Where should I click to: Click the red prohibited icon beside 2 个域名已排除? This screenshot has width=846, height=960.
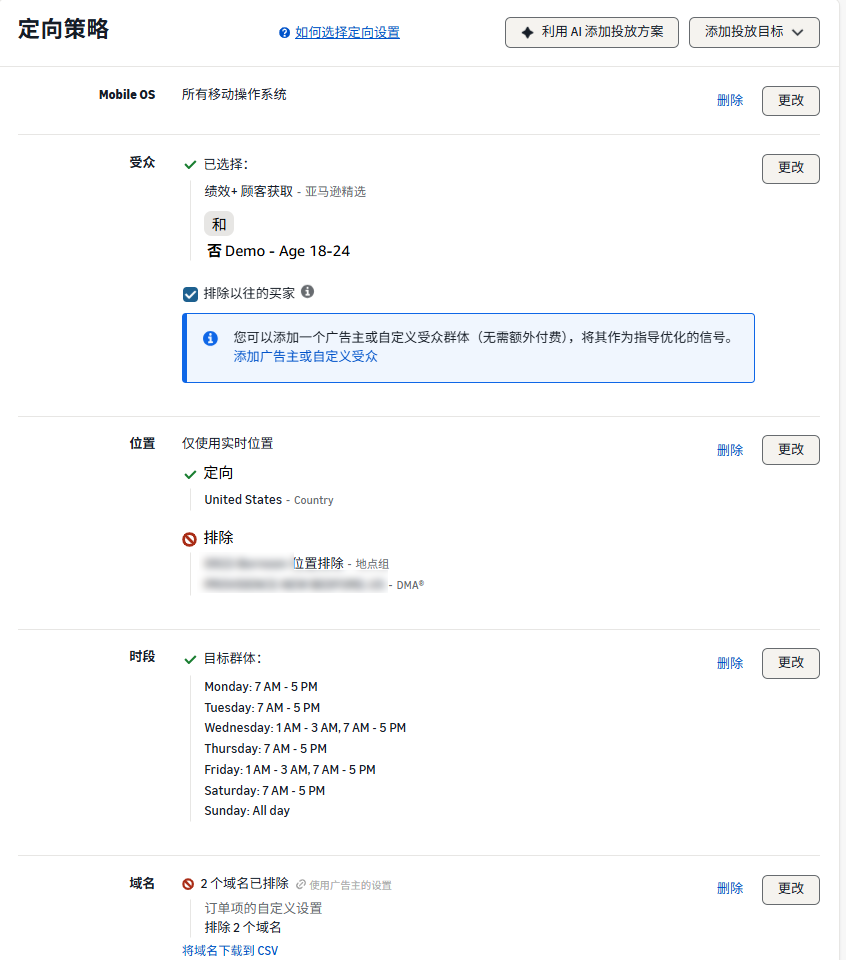point(188,884)
